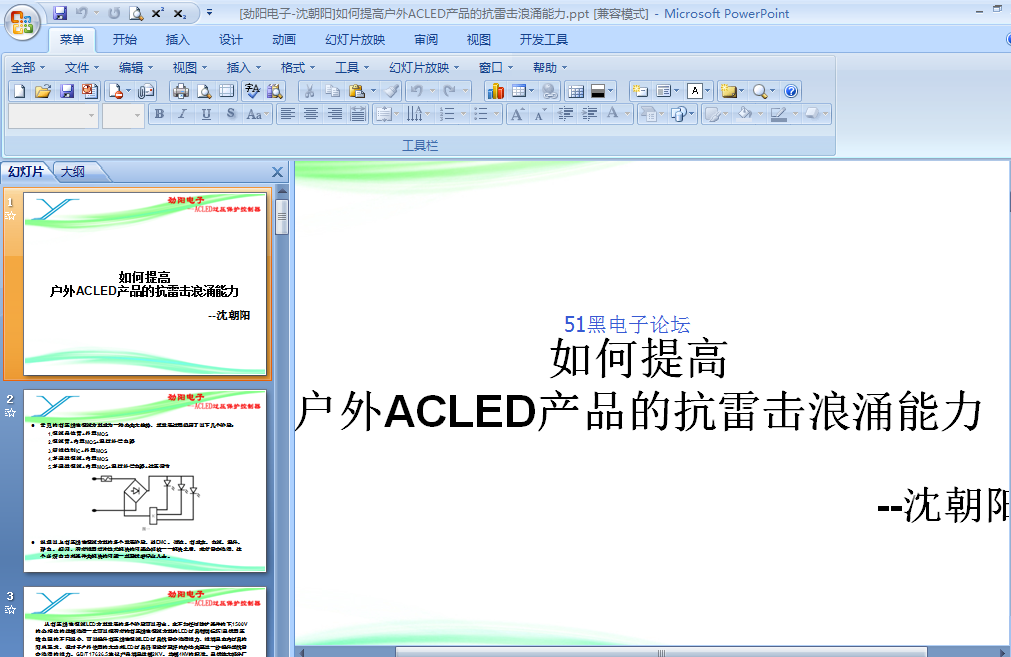
Task: Switch to the 开始 ribbon tab
Action: pos(124,40)
